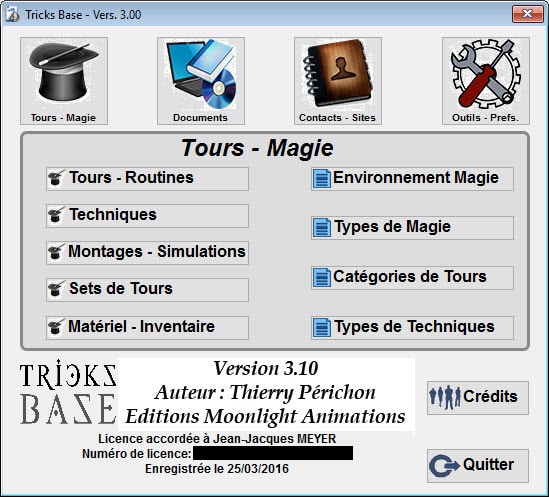Viewport: 549px width, 497px height.
Task: Click the document icon beside Environnement Magie
Action: [x=321, y=179]
